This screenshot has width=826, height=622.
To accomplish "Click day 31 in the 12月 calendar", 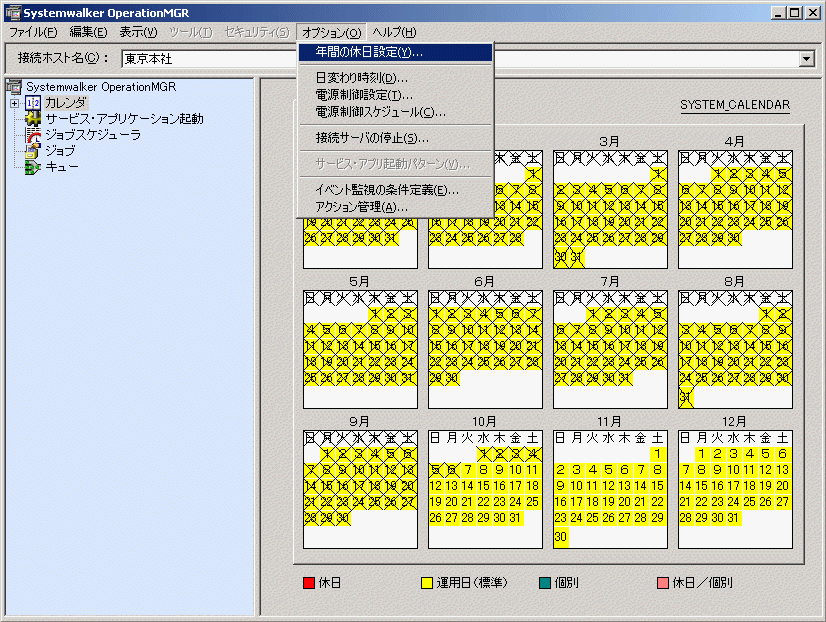I will pos(733,518).
